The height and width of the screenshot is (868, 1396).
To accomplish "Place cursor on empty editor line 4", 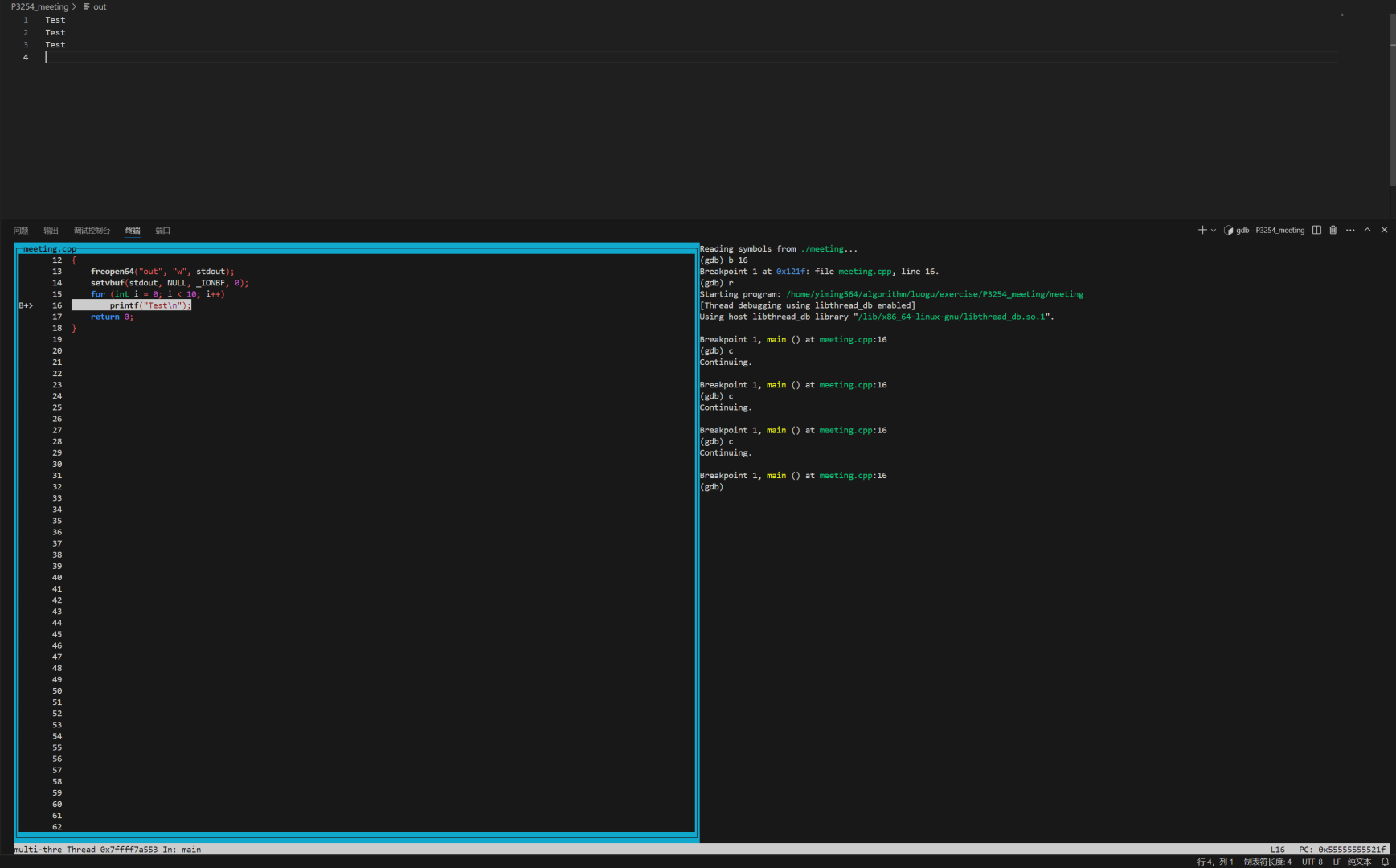I will pos(691,58).
